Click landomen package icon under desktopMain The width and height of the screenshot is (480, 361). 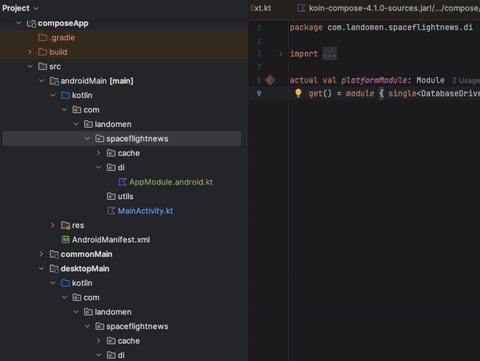point(88,312)
